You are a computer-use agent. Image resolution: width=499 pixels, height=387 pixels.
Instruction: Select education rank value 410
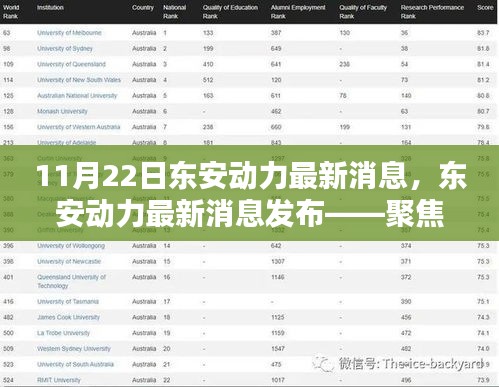[208, 64]
